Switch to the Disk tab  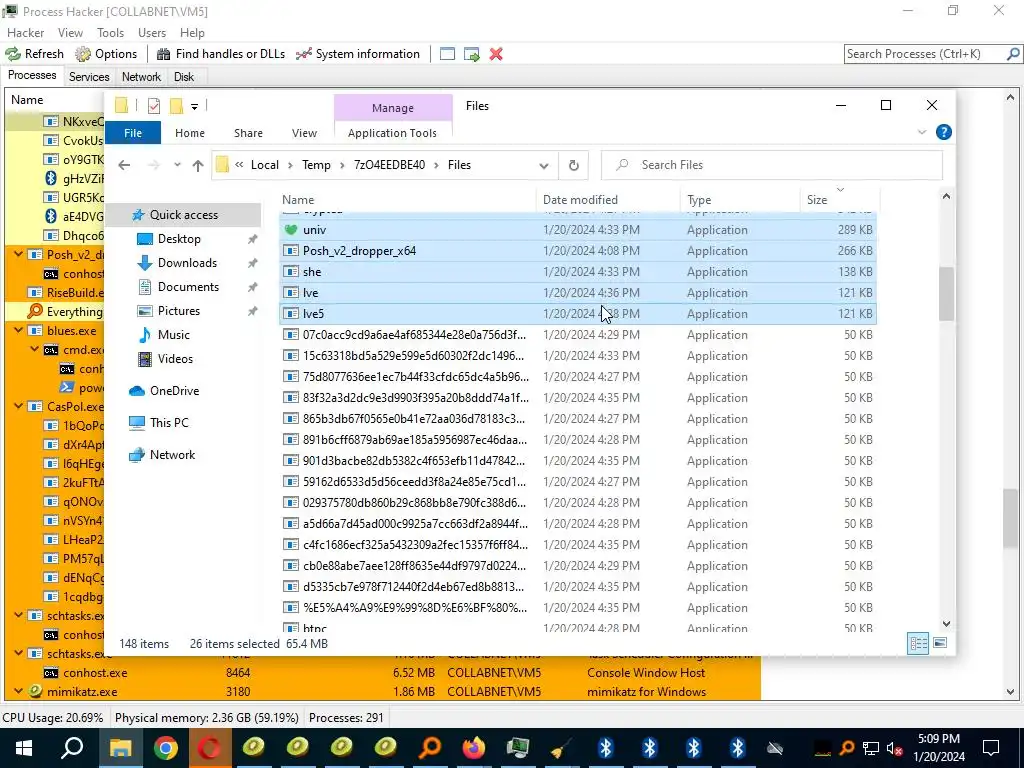(184, 76)
